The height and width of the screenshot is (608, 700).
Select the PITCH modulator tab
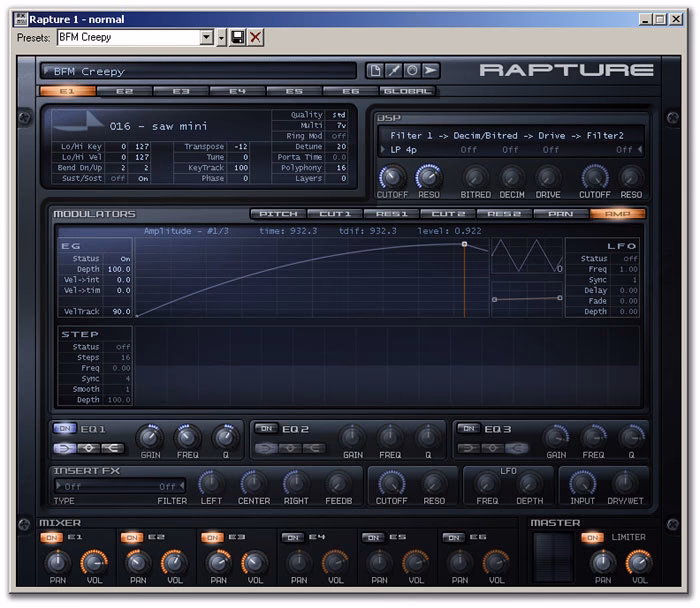(x=278, y=214)
